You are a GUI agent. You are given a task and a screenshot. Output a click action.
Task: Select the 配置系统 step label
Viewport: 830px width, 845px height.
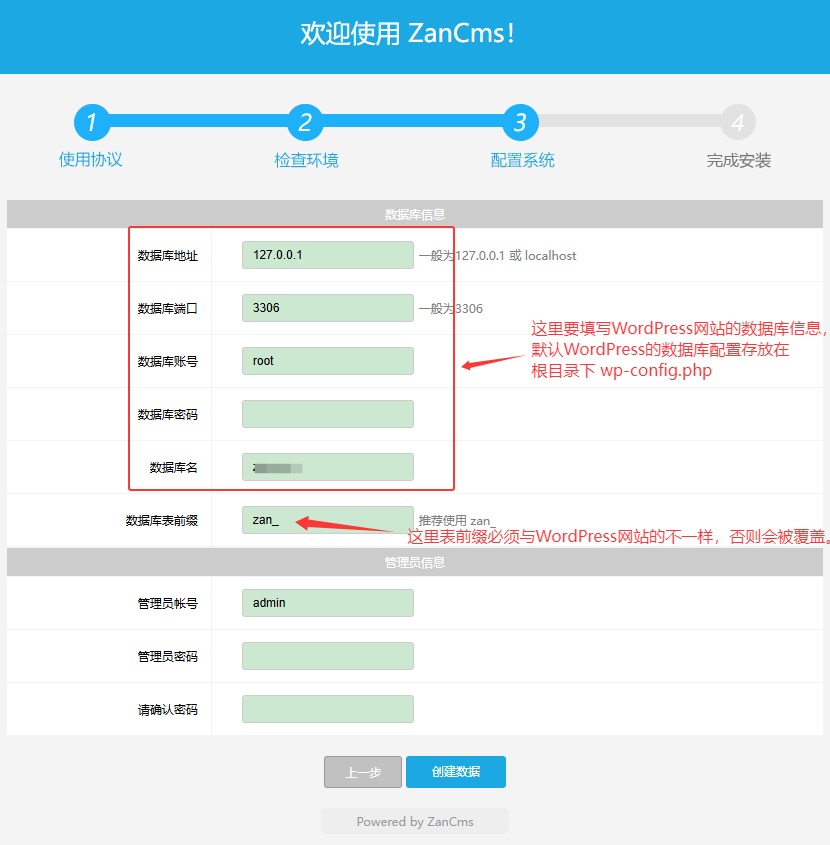coord(522,160)
